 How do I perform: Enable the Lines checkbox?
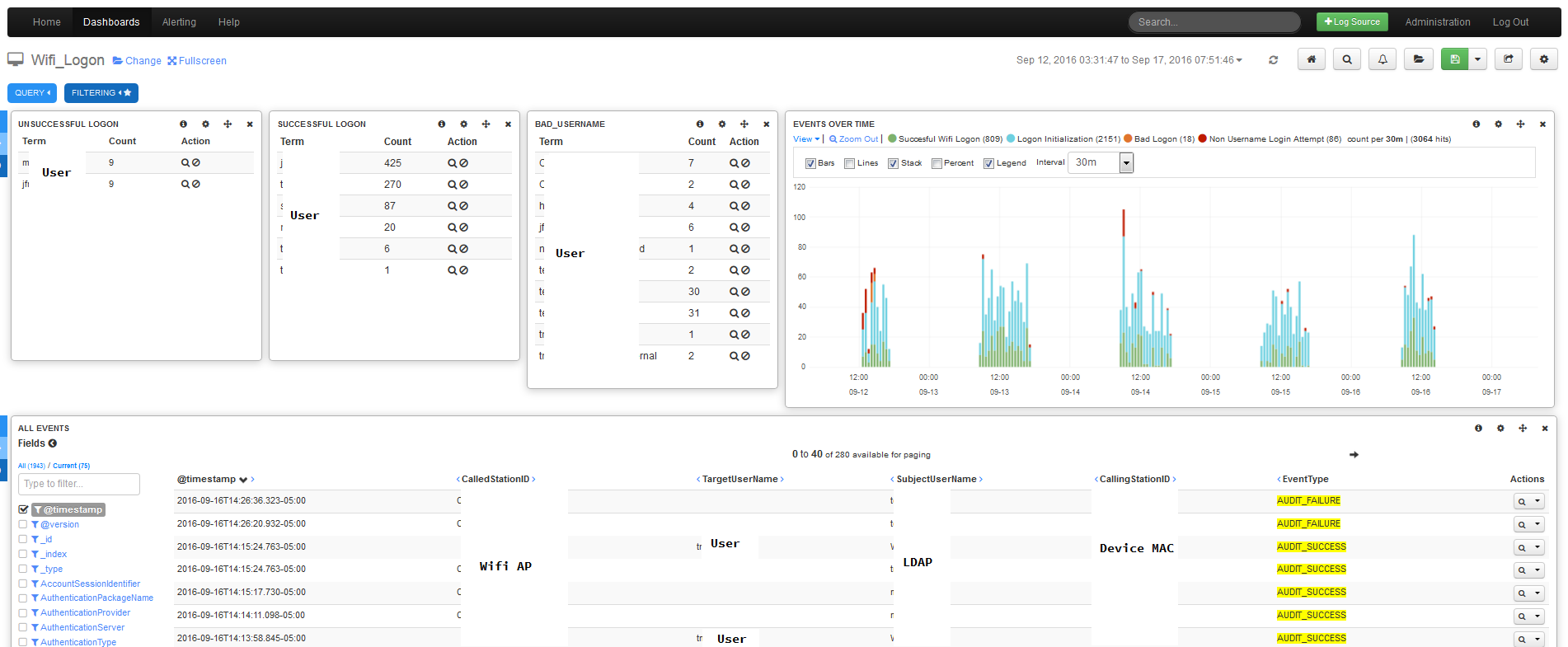pos(850,163)
